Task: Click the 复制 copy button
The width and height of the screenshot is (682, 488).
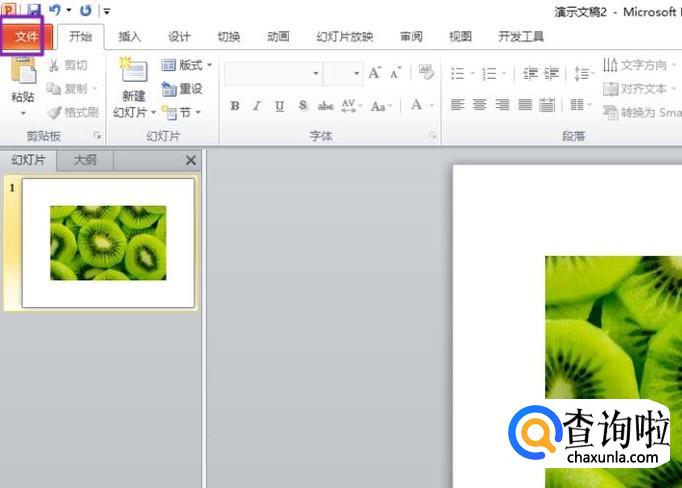Action: [72, 89]
